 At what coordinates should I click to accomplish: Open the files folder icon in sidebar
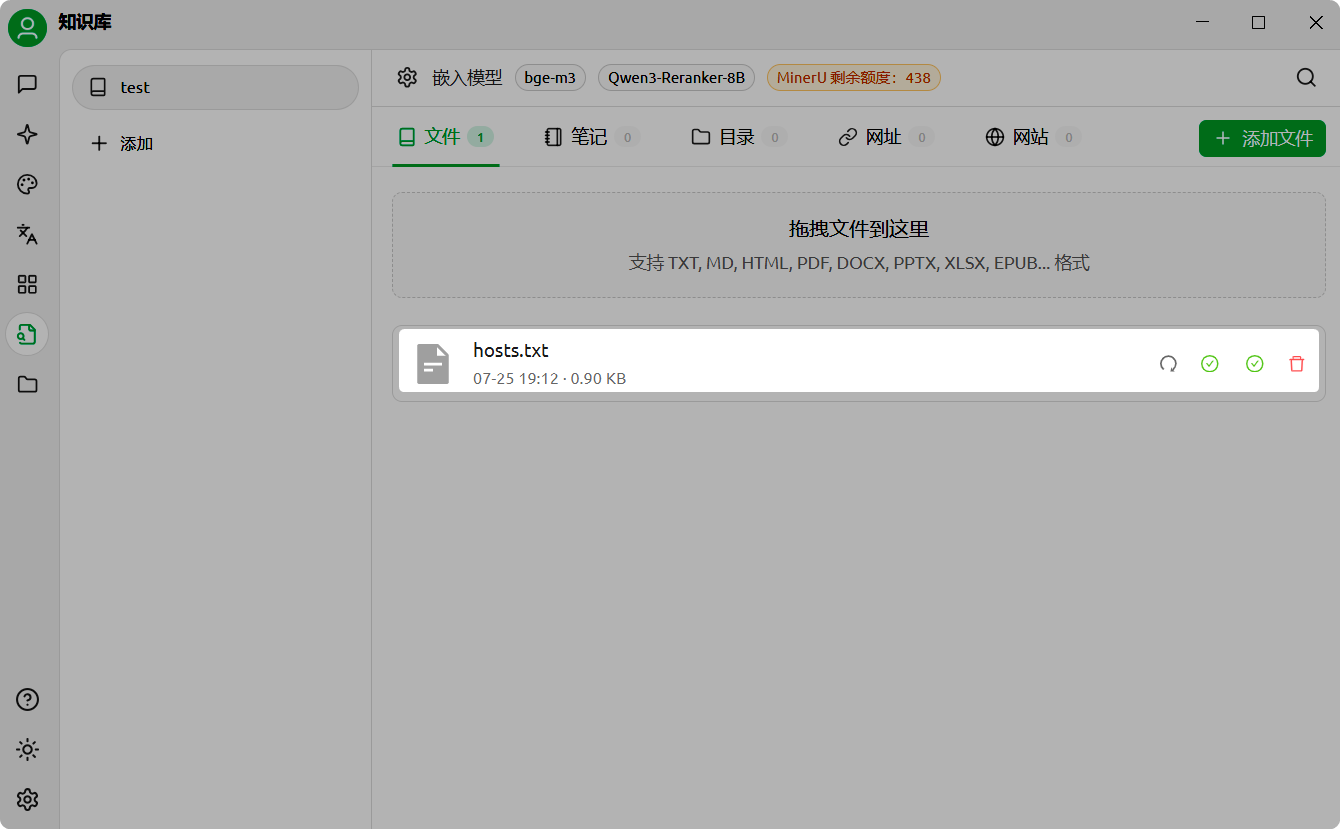coord(27,384)
